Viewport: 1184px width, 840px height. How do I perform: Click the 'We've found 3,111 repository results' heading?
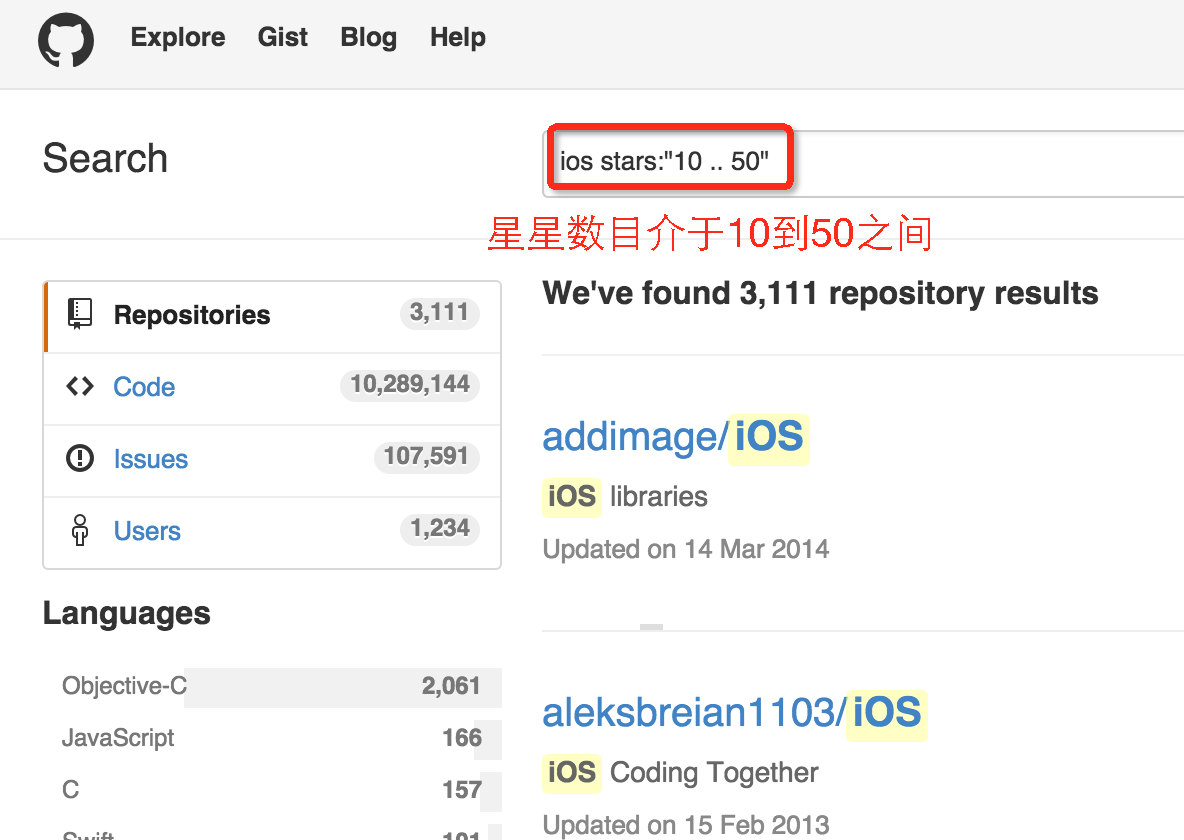click(x=820, y=294)
